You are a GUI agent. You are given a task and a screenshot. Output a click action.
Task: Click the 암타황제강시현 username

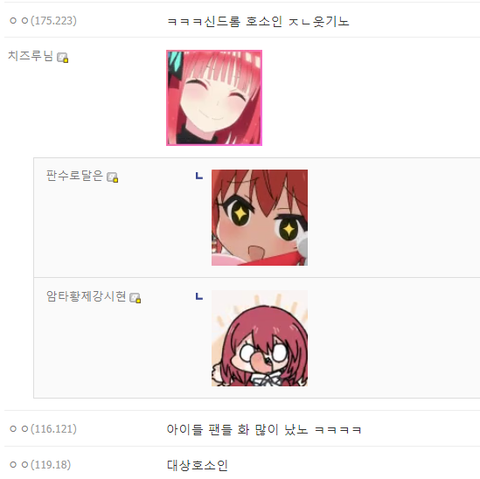tap(86, 296)
